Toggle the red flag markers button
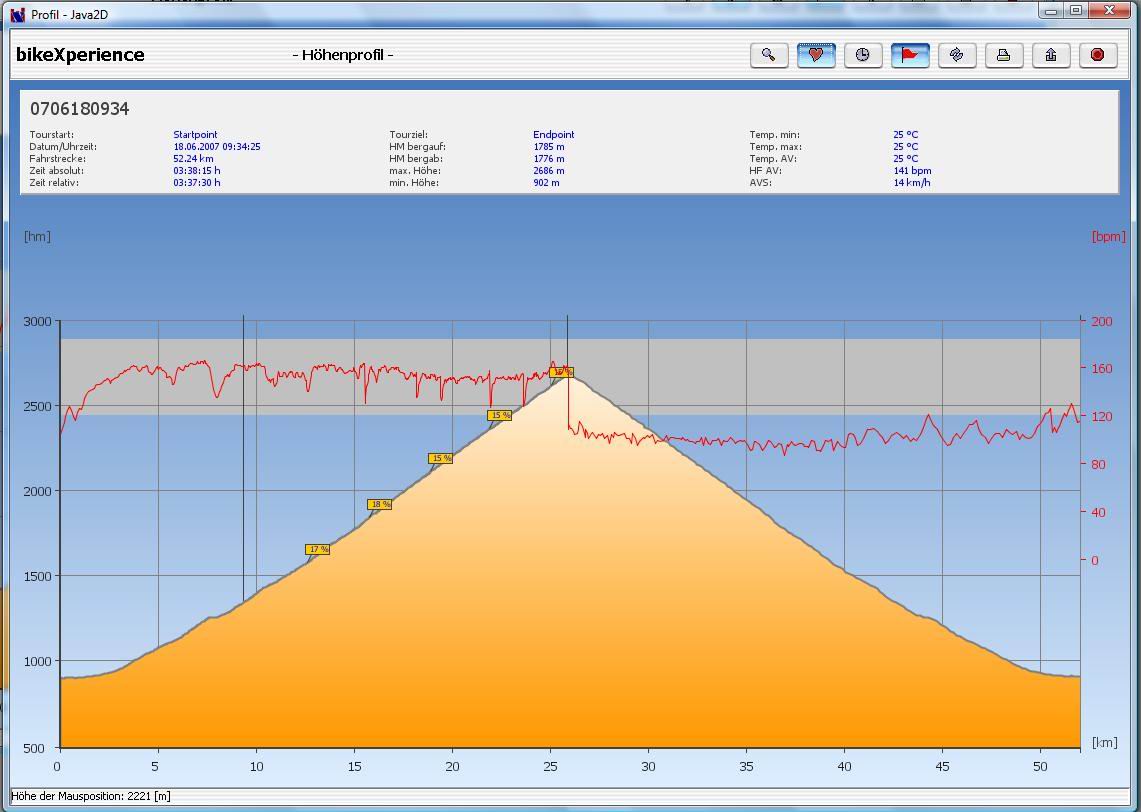Screen dimensions: 1141x812 tap(910, 55)
